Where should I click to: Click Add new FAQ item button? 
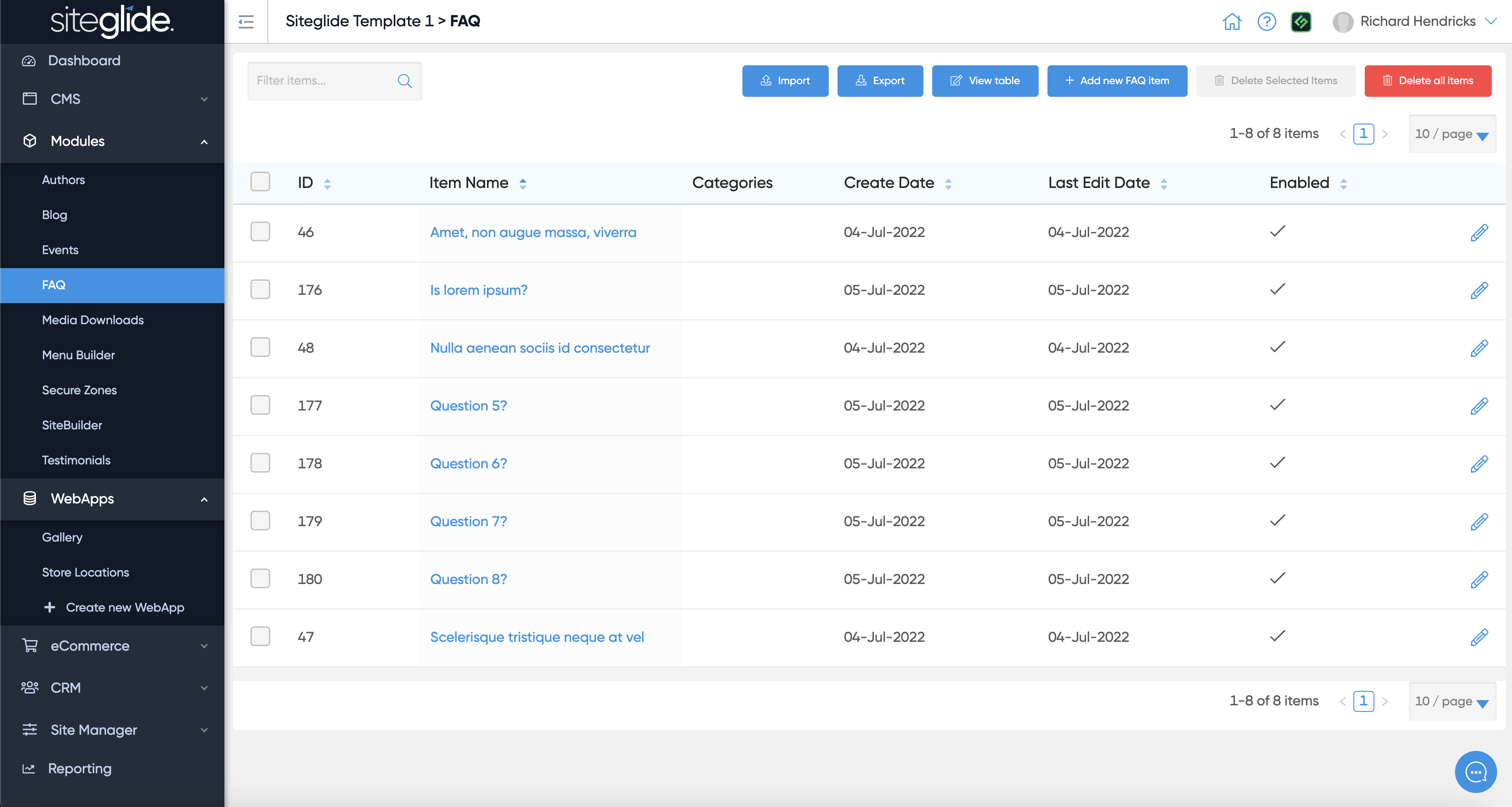coord(1116,81)
